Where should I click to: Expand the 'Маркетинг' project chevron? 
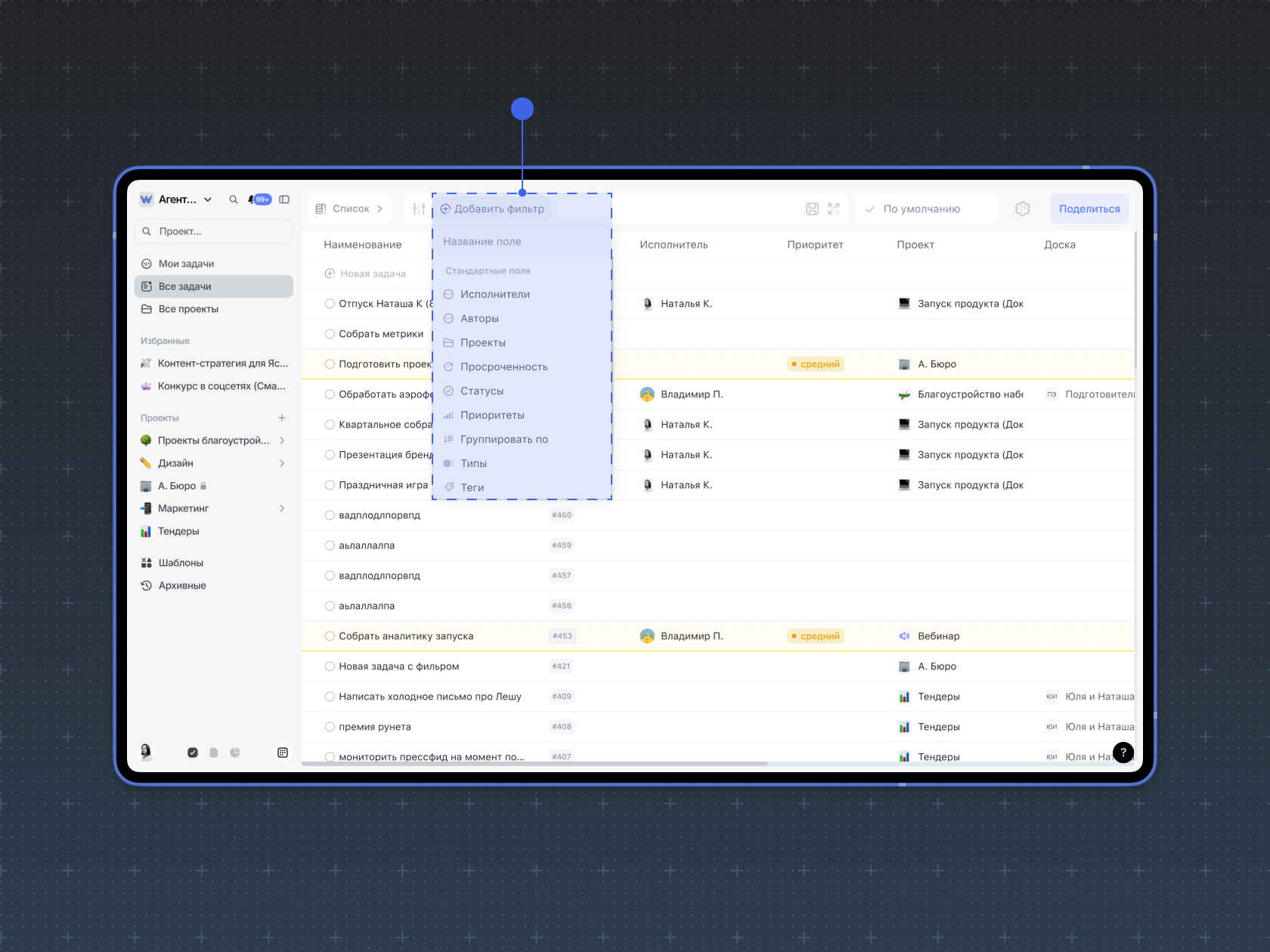tap(282, 508)
